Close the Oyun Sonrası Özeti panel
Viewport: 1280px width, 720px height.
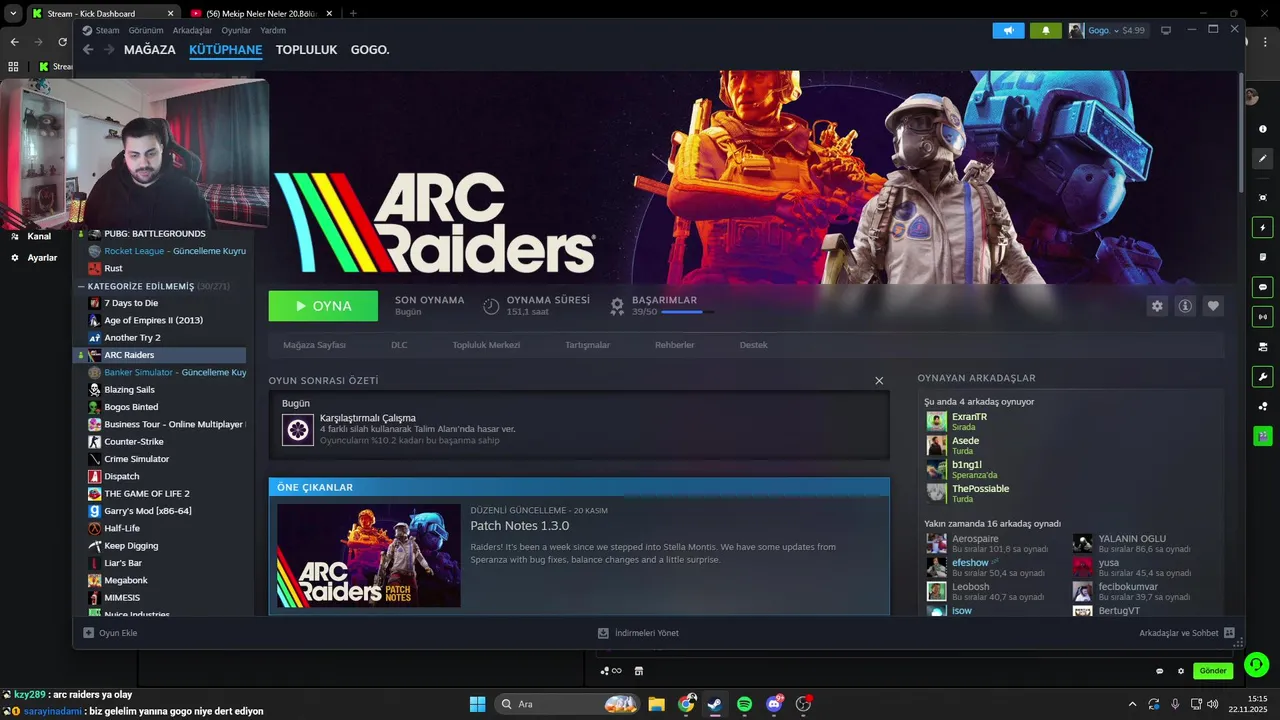point(879,381)
